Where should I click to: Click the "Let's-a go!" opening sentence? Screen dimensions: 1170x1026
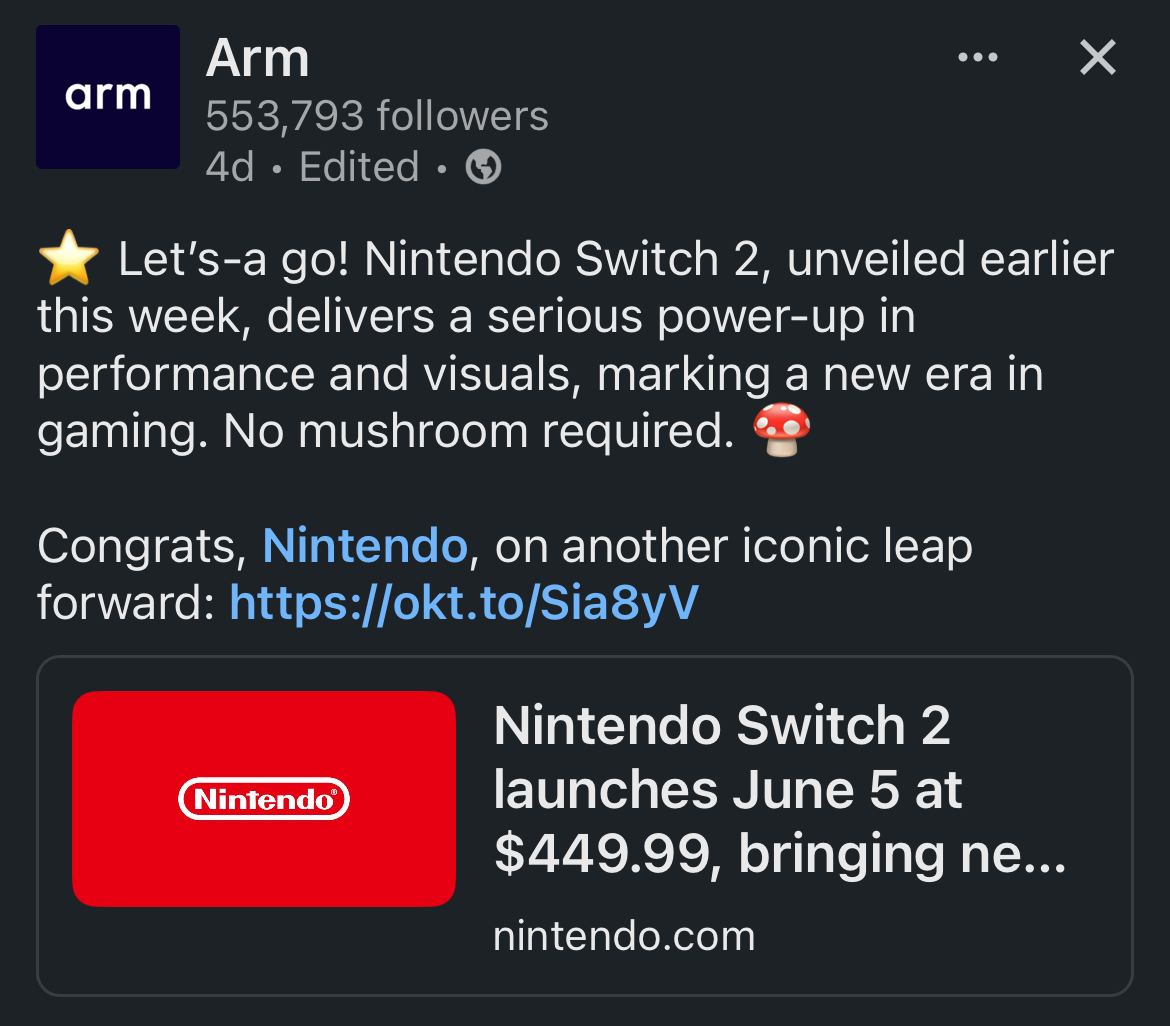(x=234, y=260)
